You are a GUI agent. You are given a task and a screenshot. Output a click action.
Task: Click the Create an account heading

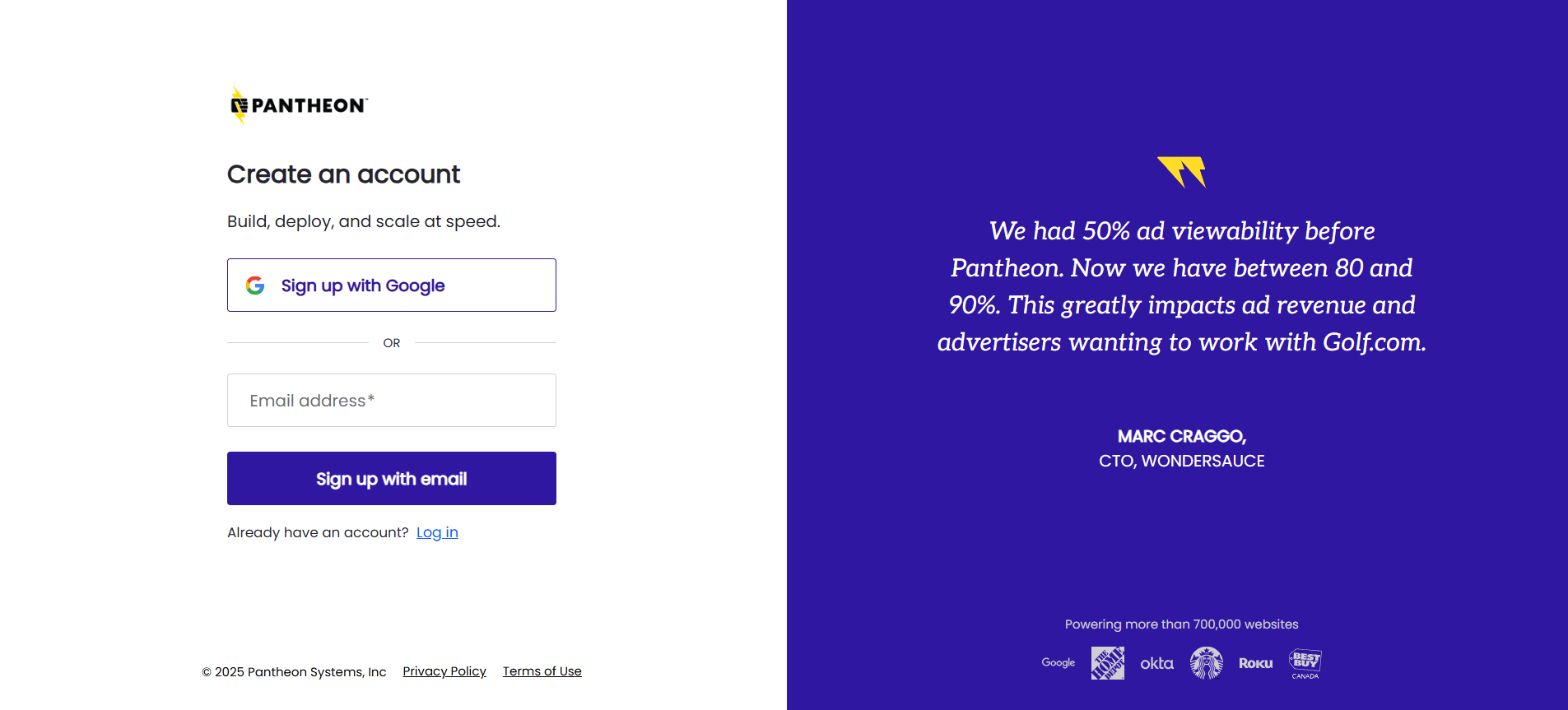pos(343,174)
